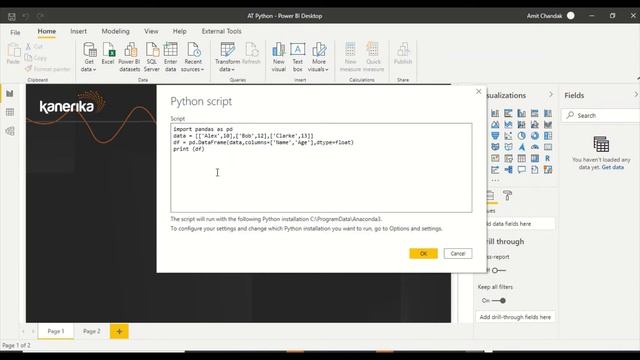Select the Table visual
Screen dimensions: 640x360
(522, 158)
